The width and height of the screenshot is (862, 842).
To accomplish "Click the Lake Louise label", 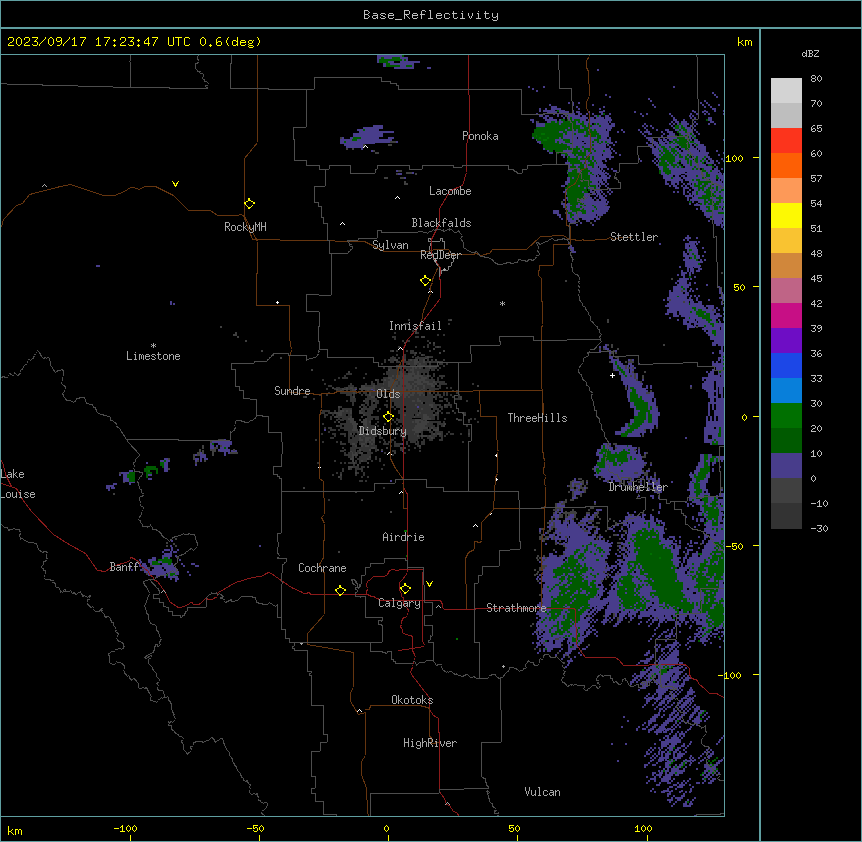I will pos(18,484).
